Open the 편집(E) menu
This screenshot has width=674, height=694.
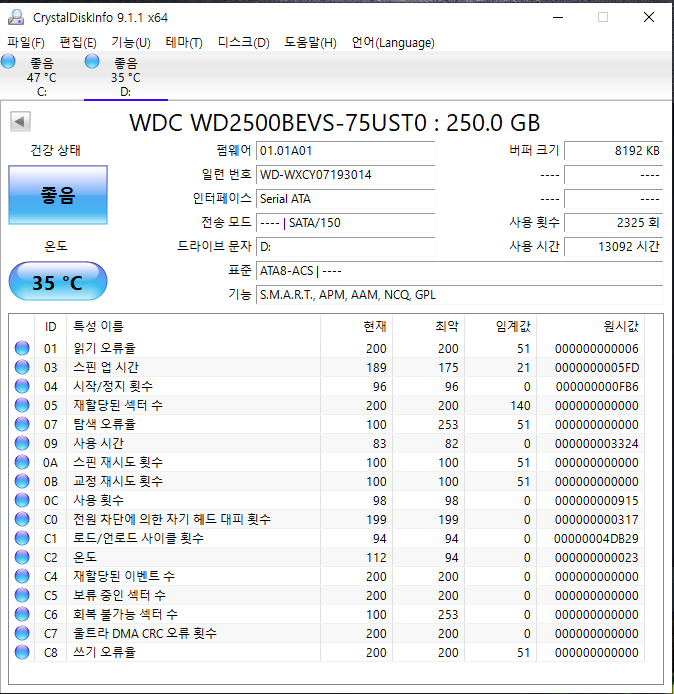point(78,42)
